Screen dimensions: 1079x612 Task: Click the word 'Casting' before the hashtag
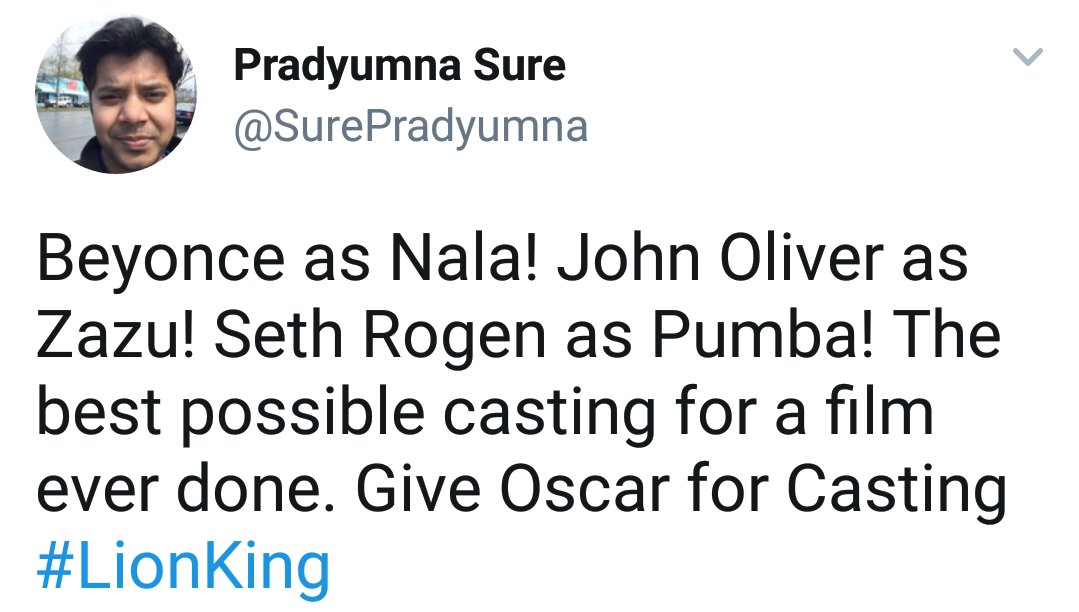(x=897, y=490)
